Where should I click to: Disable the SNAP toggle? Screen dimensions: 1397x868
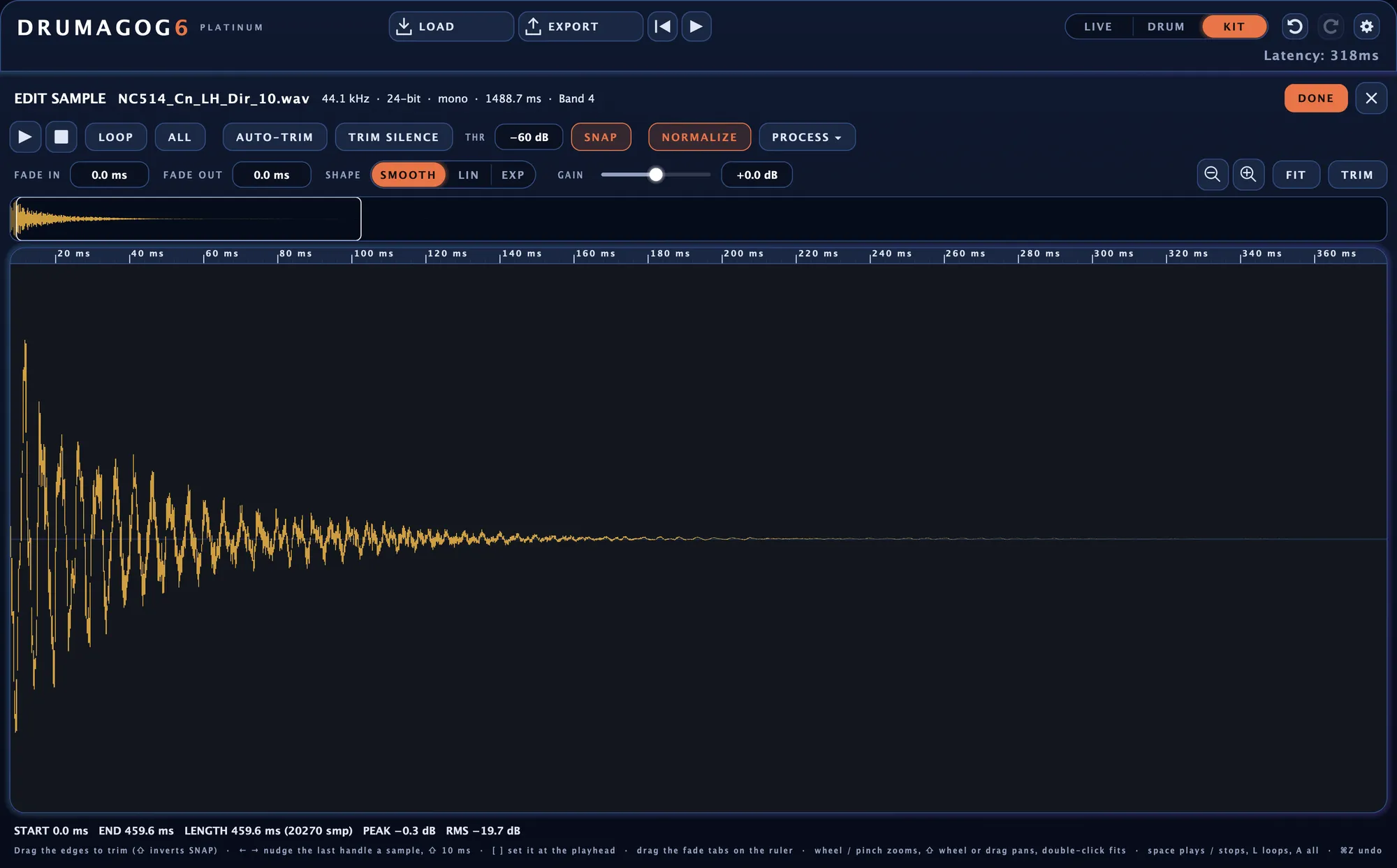coord(601,137)
